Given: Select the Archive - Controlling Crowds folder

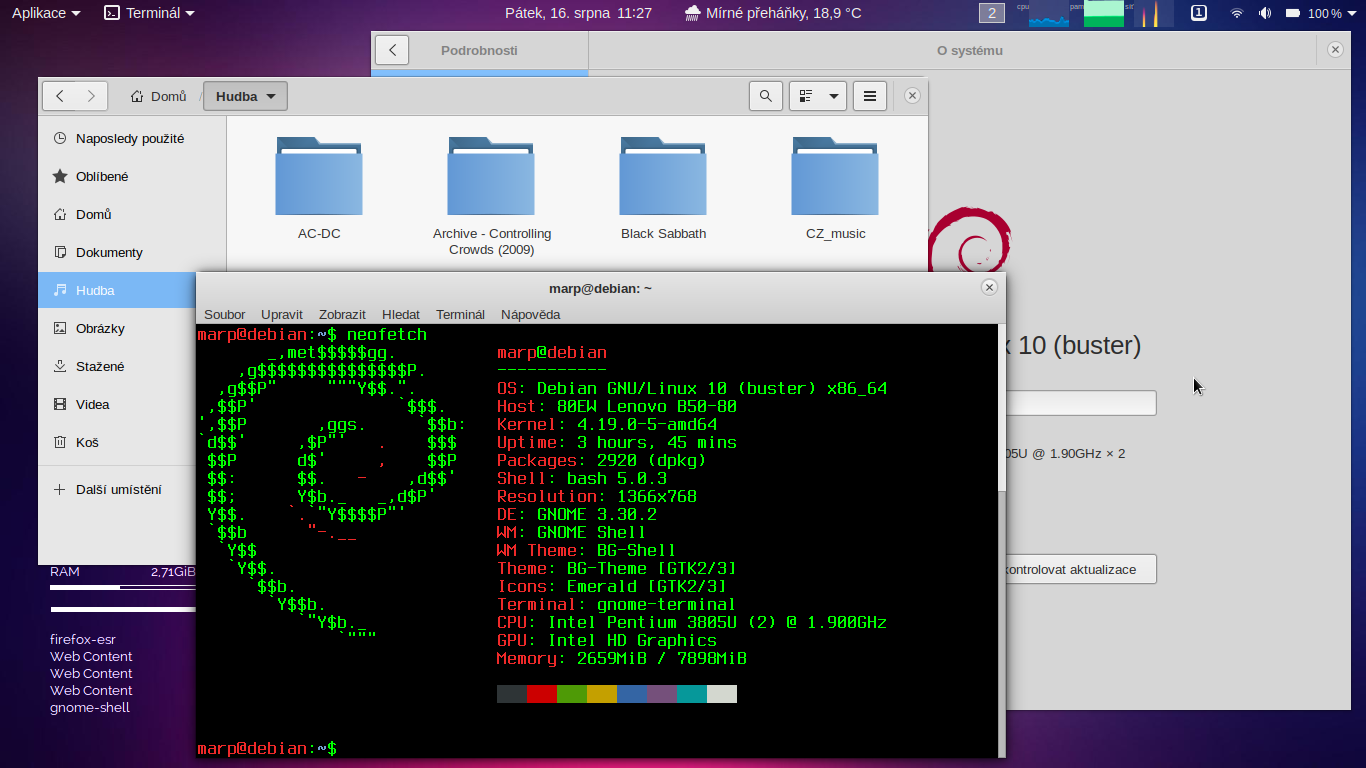Looking at the screenshot, I should (x=491, y=176).
